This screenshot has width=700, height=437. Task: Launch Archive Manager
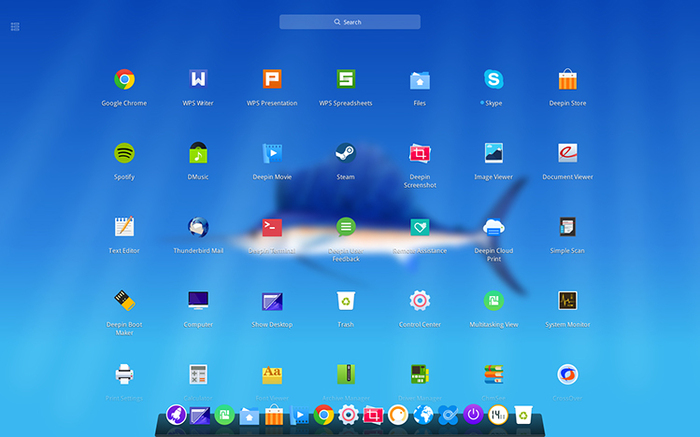coord(346,374)
